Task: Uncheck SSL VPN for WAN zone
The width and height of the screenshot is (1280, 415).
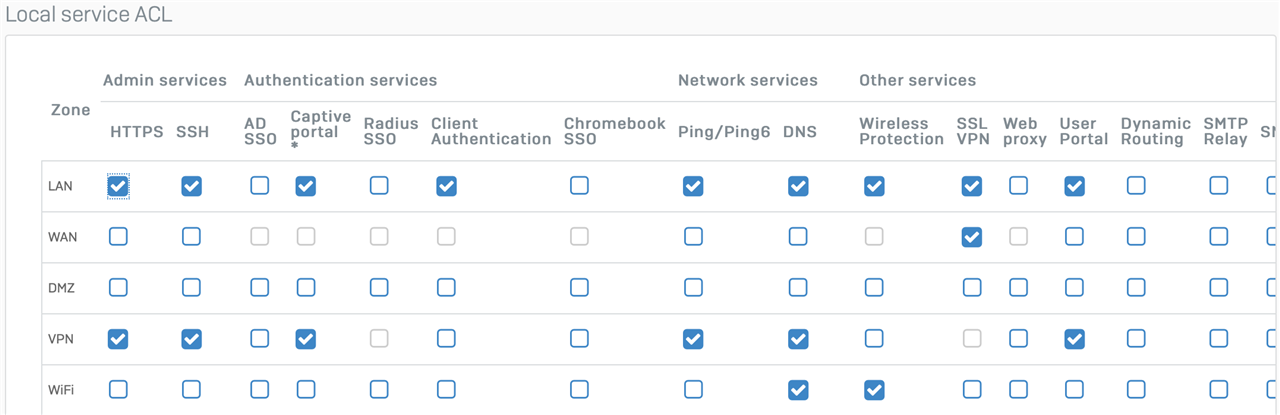Action: pyautogui.click(x=972, y=237)
